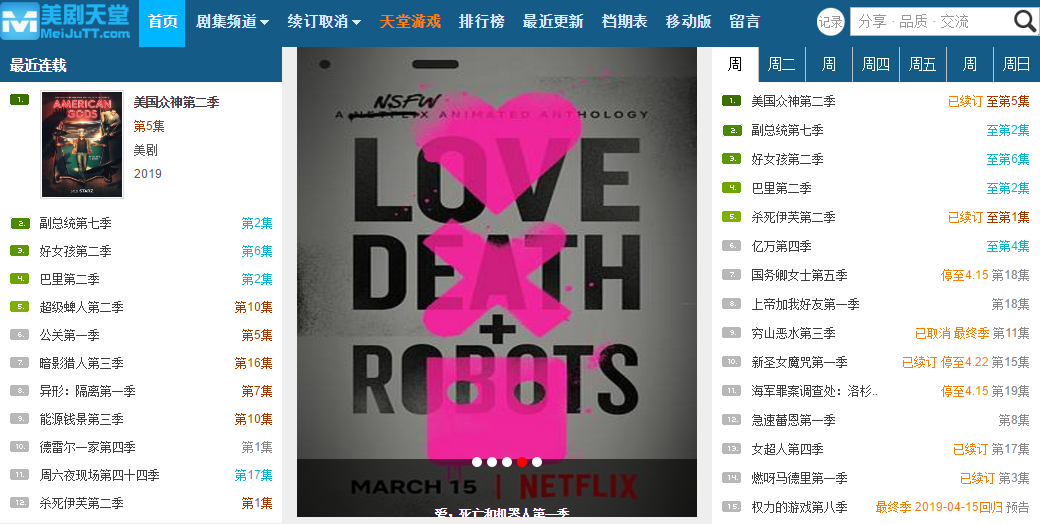Image resolution: width=1040 pixels, height=524 pixels.
Task: Switch to the 周四 schedule tab
Action: click(876, 64)
